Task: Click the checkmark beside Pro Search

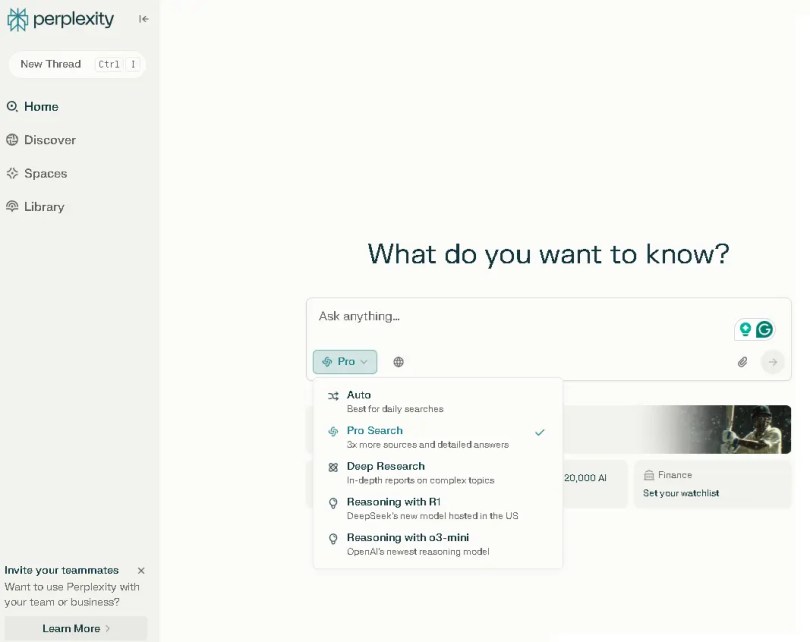Action: [x=540, y=432]
